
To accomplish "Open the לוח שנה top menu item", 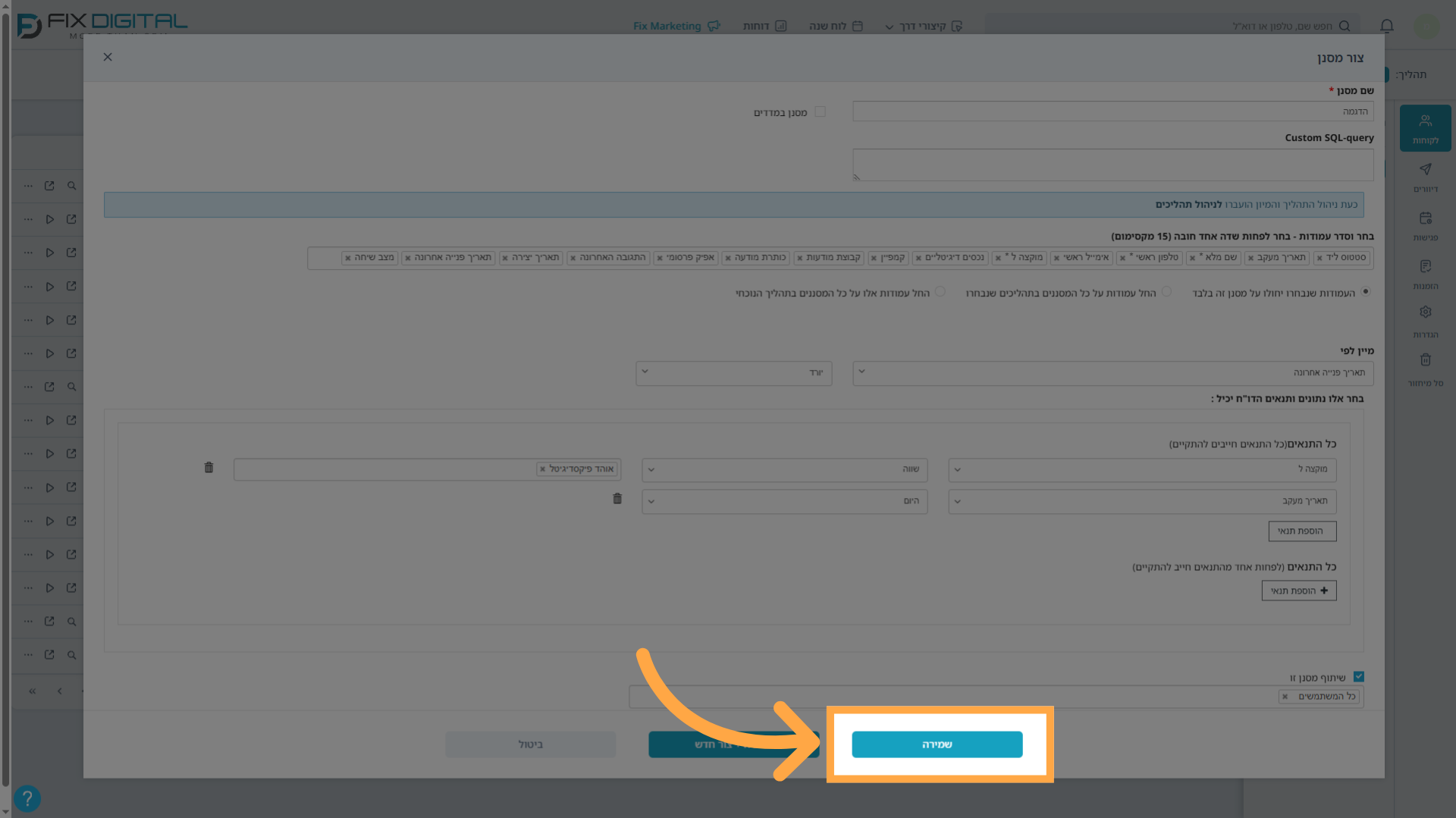I will [836, 26].
